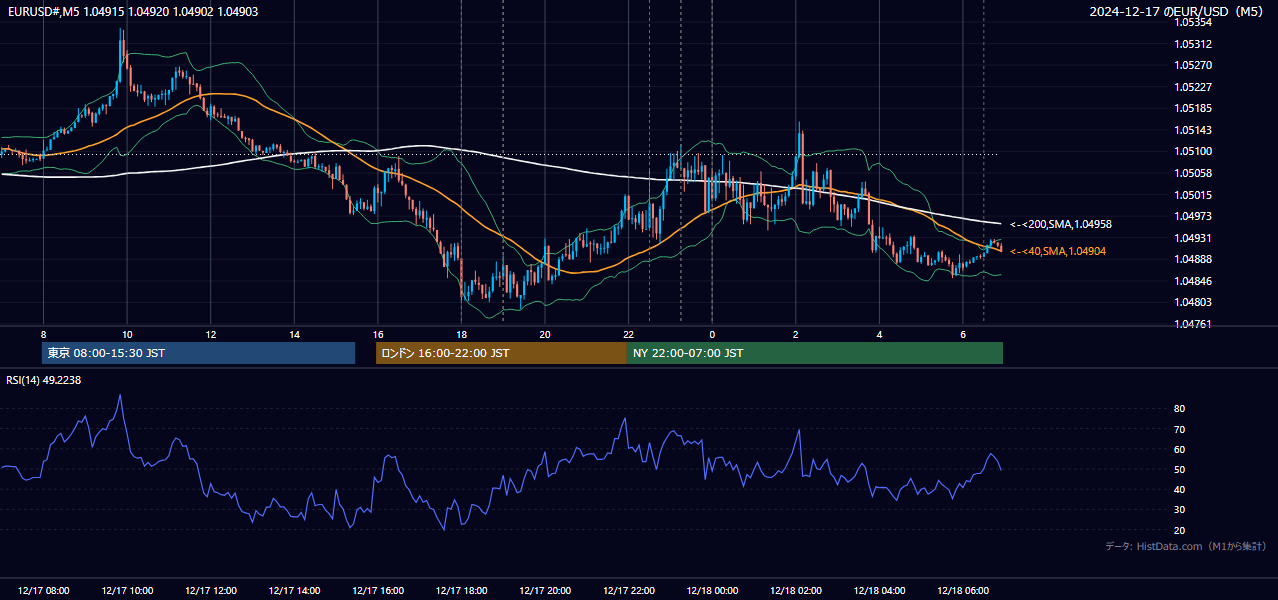Click the 12/17 08:00 bottom time label
Viewport: 1278px width, 600px height.
pos(43,591)
